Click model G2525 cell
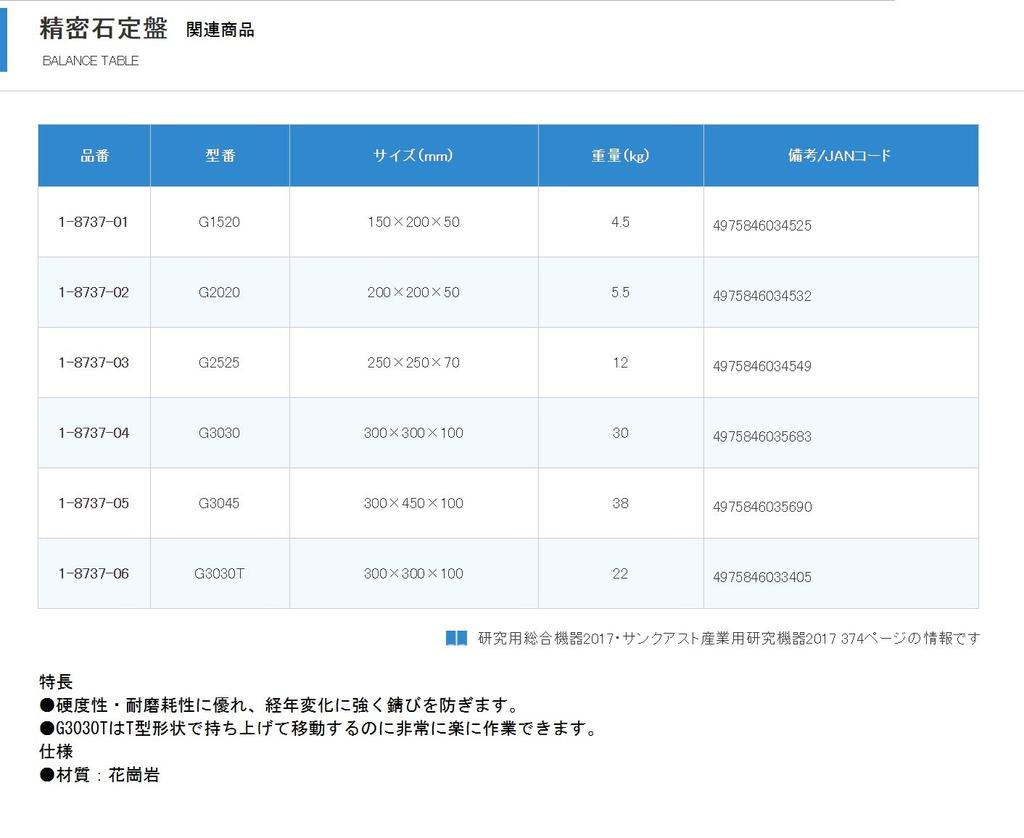The image size is (1024, 838). tap(220, 363)
